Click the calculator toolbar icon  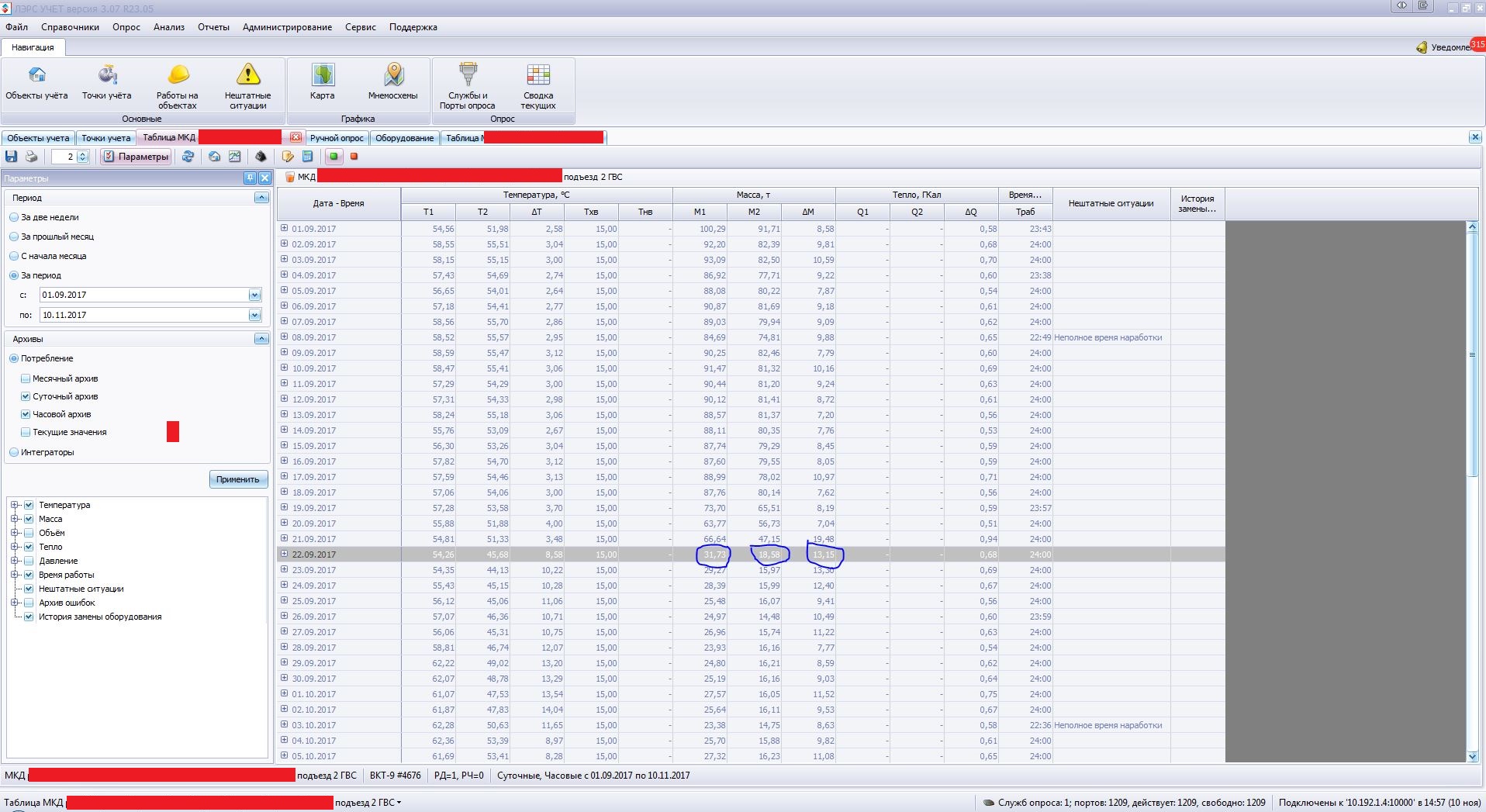click(x=307, y=157)
